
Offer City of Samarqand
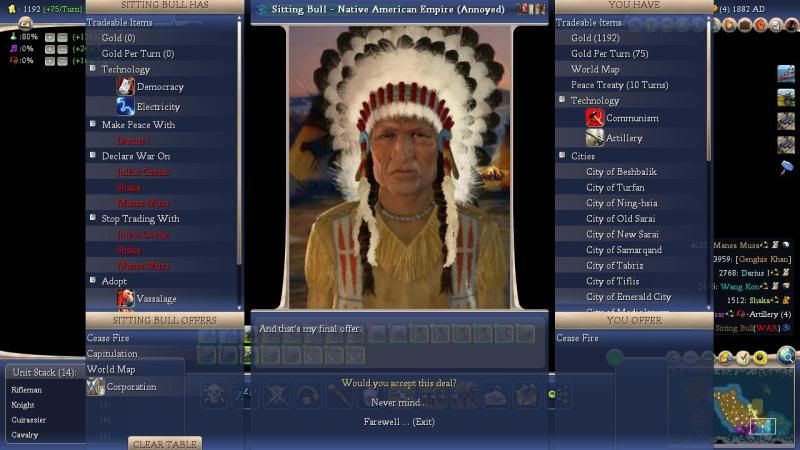(624, 250)
